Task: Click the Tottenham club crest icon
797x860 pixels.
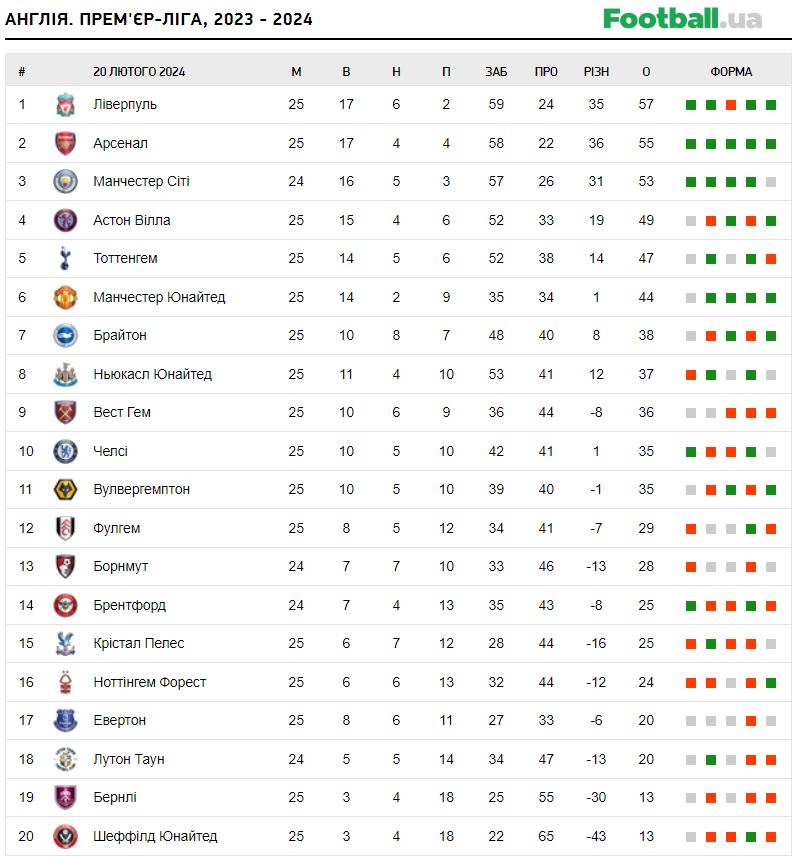Action: [x=65, y=259]
